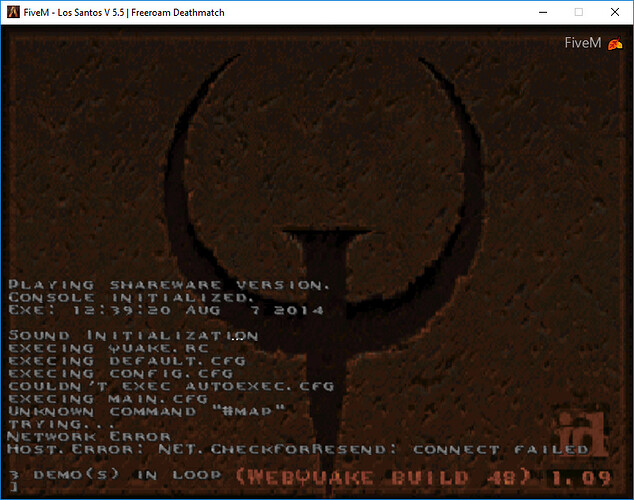Click the 'execing main.cfg' line
The image size is (634, 500).
pyautogui.click(x=108, y=399)
